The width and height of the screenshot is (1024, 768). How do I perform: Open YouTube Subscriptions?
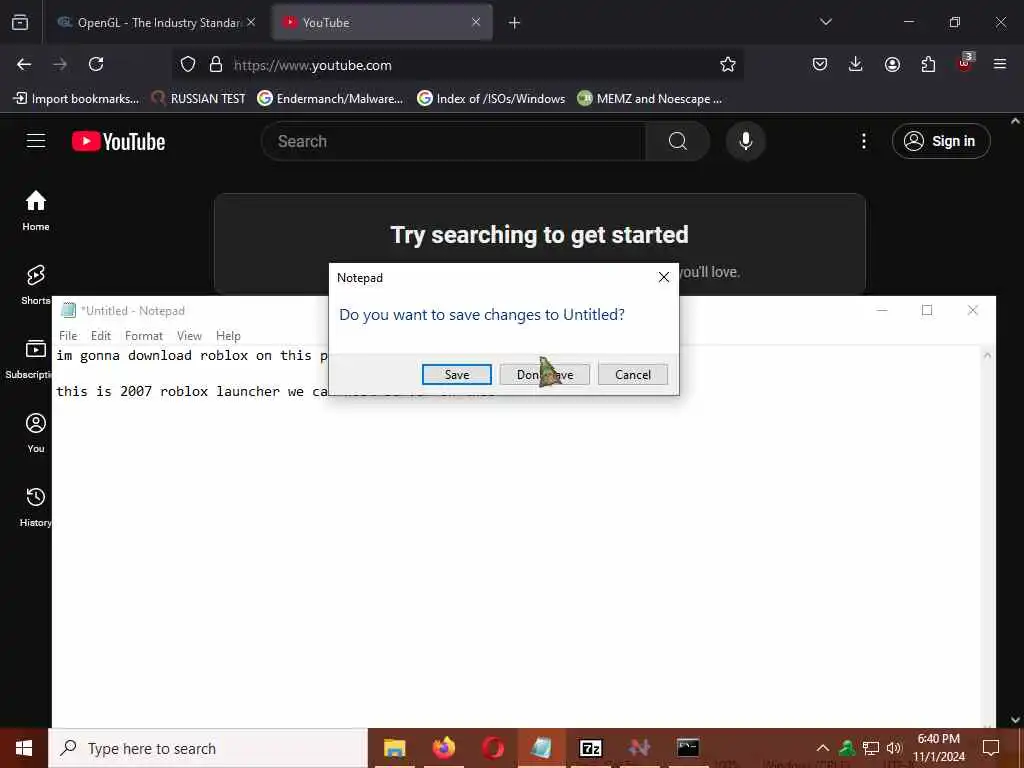[x=27, y=359]
